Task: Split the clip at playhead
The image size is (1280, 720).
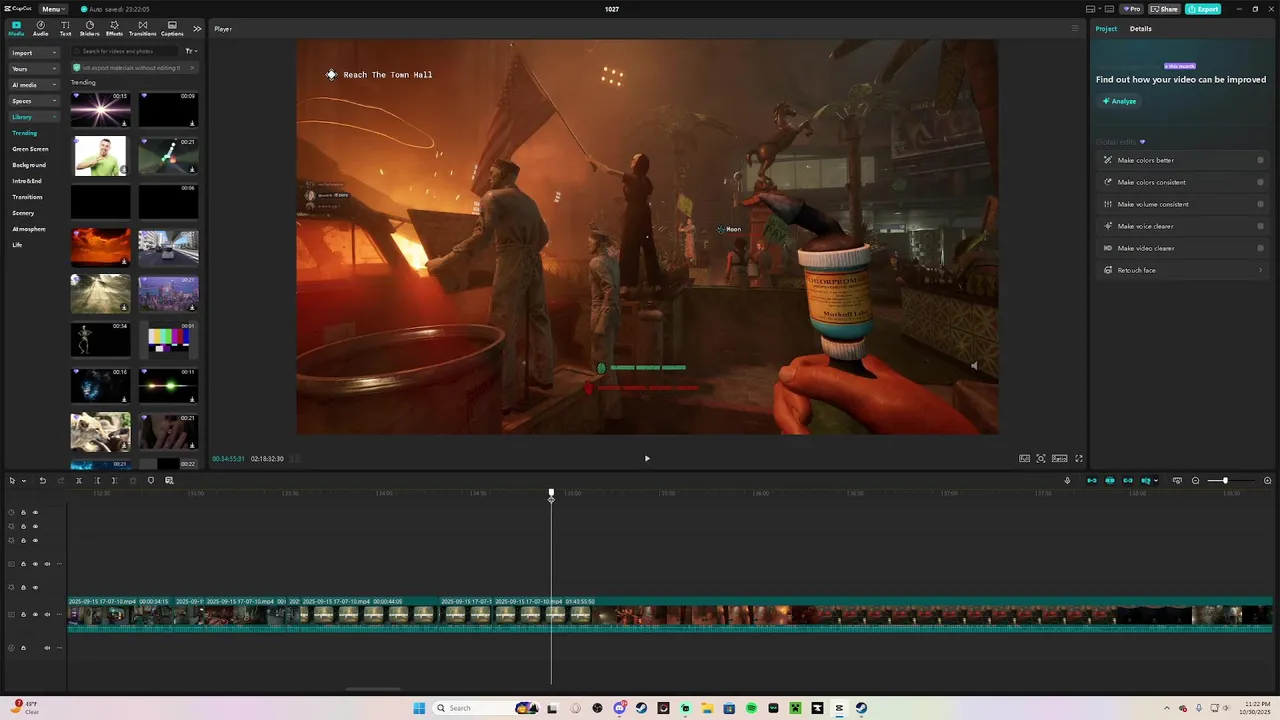Action: (x=79, y=480)
